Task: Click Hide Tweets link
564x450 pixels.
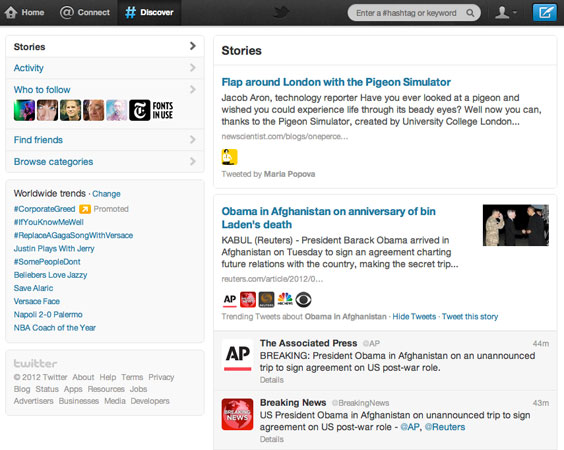Action: pos(414,317)
